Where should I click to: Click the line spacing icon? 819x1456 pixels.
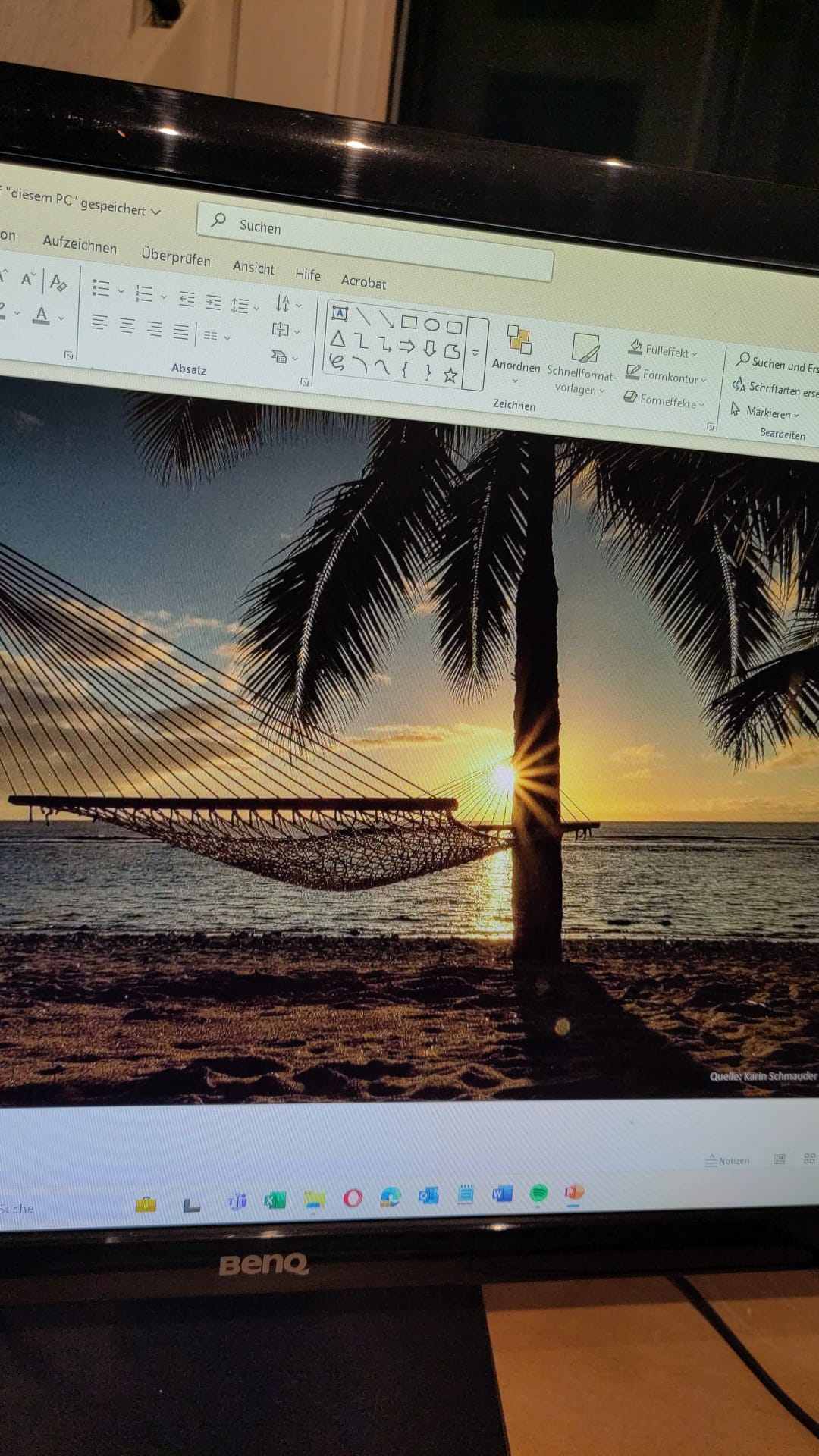pyautogui.click(x=240, y=306)
